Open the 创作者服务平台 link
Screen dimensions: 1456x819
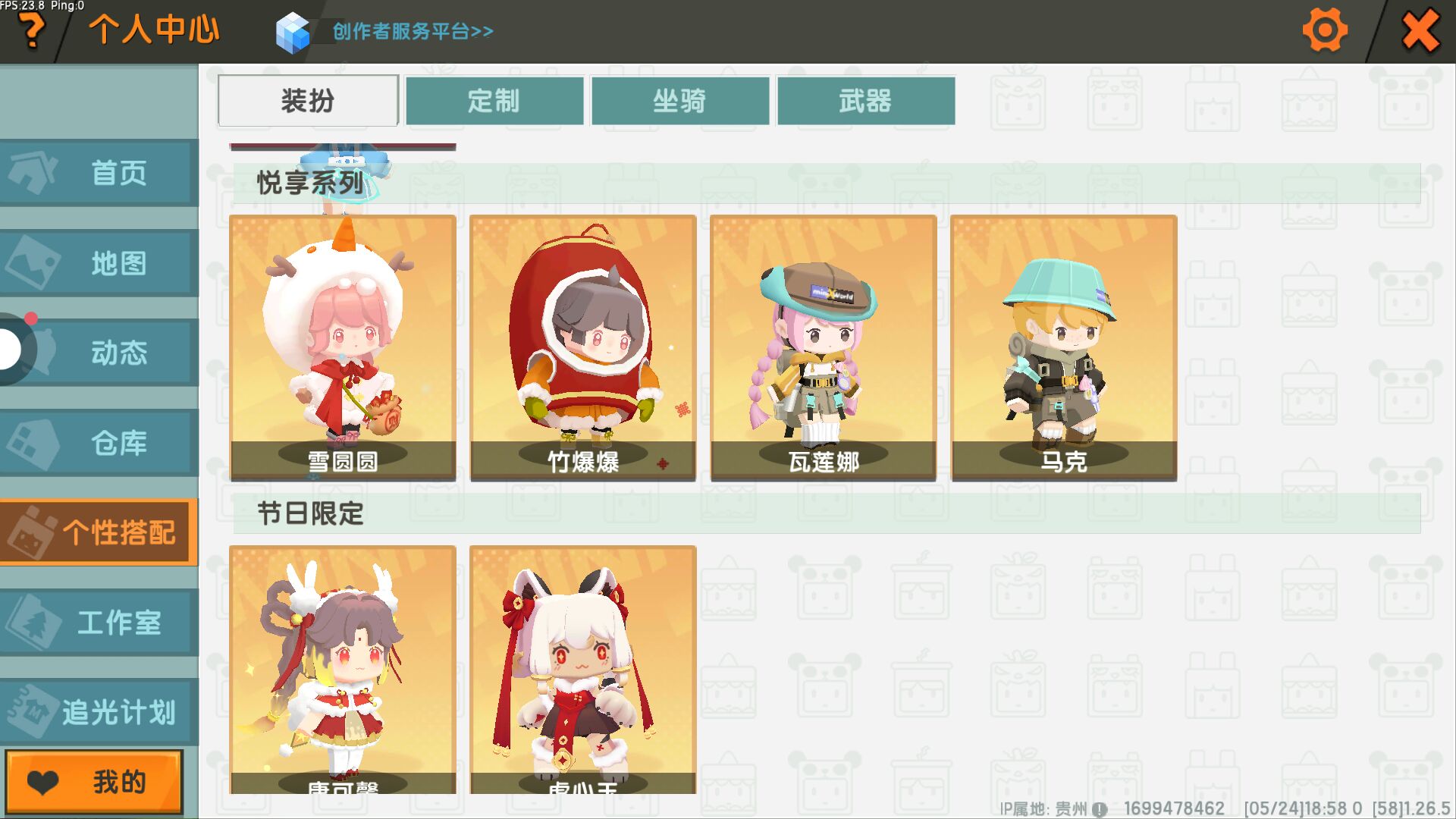(413, 31)
